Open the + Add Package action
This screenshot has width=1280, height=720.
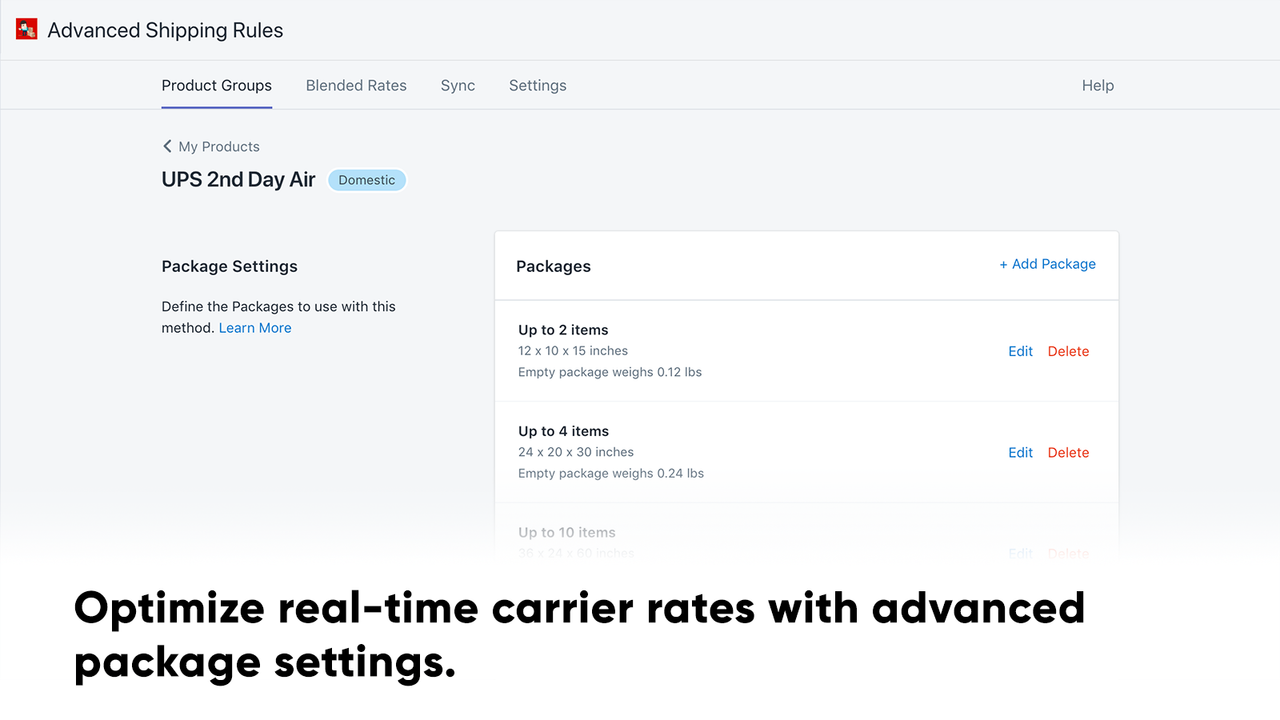1047,264
